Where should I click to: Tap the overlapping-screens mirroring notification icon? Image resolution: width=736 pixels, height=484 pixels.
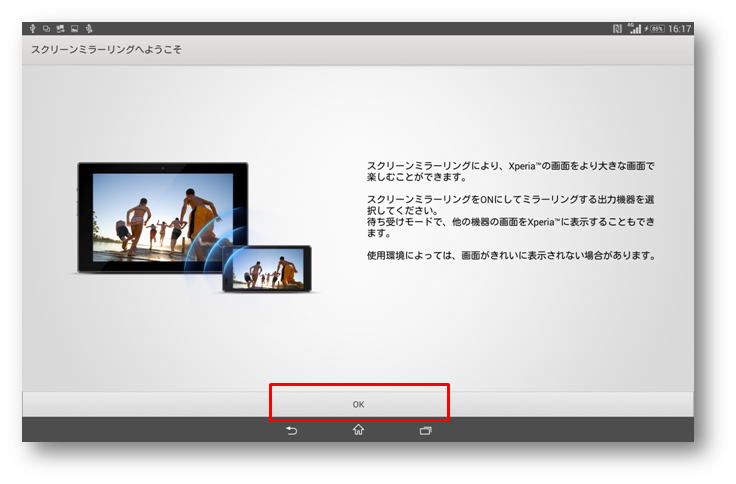pyautogui.click(x=46, y=29)
